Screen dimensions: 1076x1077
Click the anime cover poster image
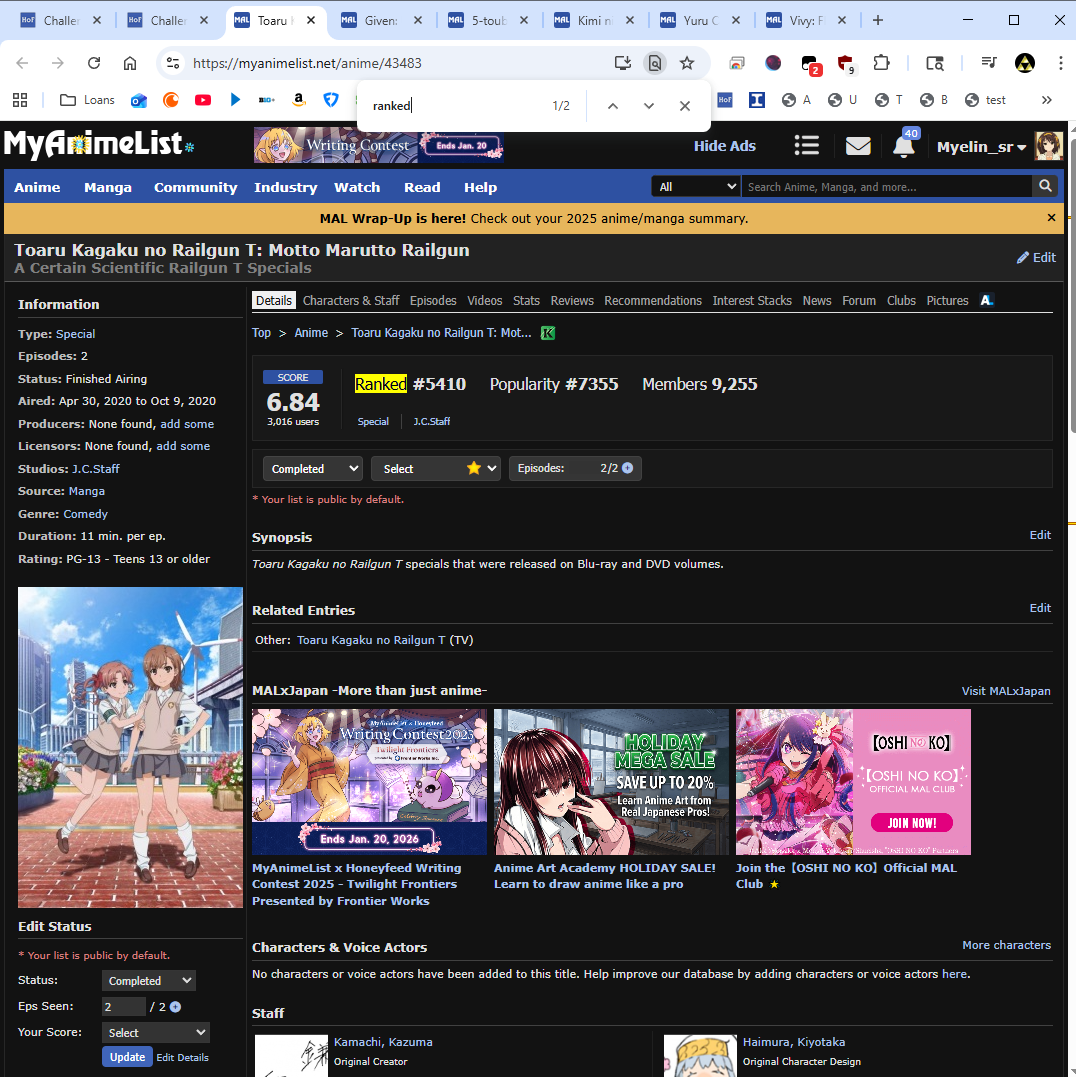(130, 747)
